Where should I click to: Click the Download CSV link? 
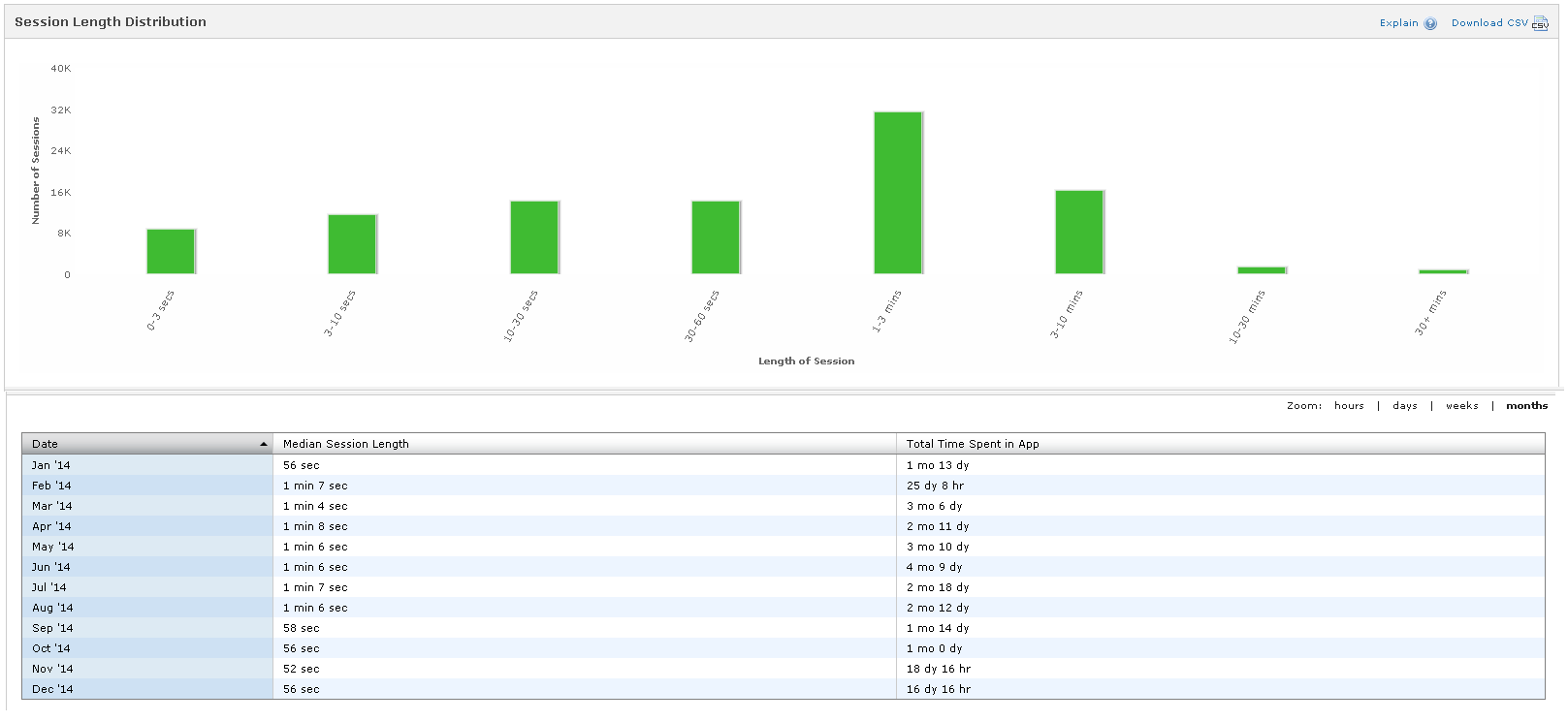tap(1489, 23)
